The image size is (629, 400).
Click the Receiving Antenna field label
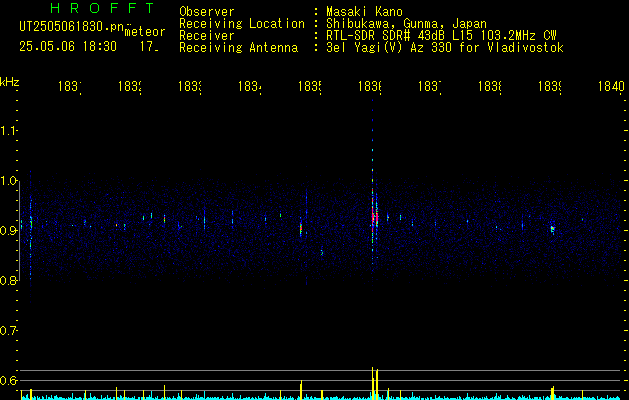(238, 48)
